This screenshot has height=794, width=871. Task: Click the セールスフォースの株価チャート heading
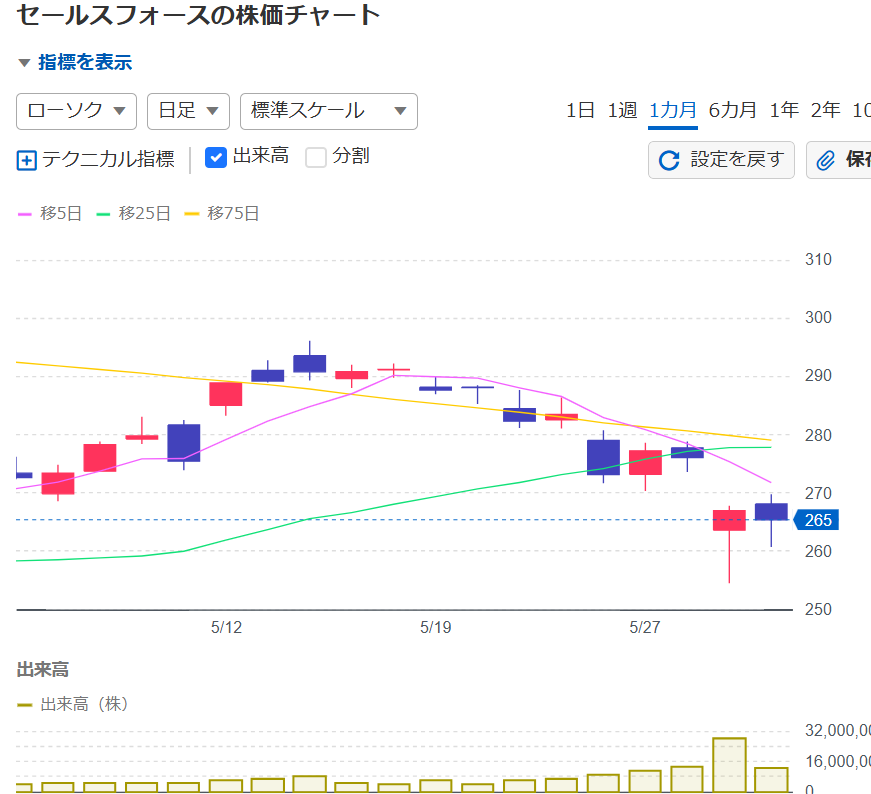pos(198,15)
